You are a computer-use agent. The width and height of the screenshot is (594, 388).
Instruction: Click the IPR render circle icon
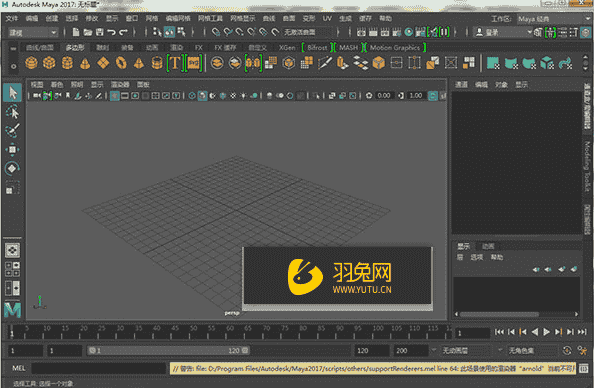(x=409, y=32)
